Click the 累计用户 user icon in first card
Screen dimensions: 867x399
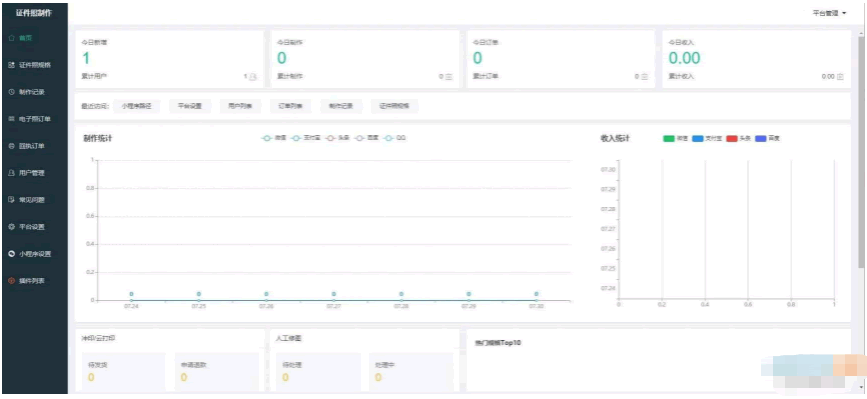coord(253,77)
